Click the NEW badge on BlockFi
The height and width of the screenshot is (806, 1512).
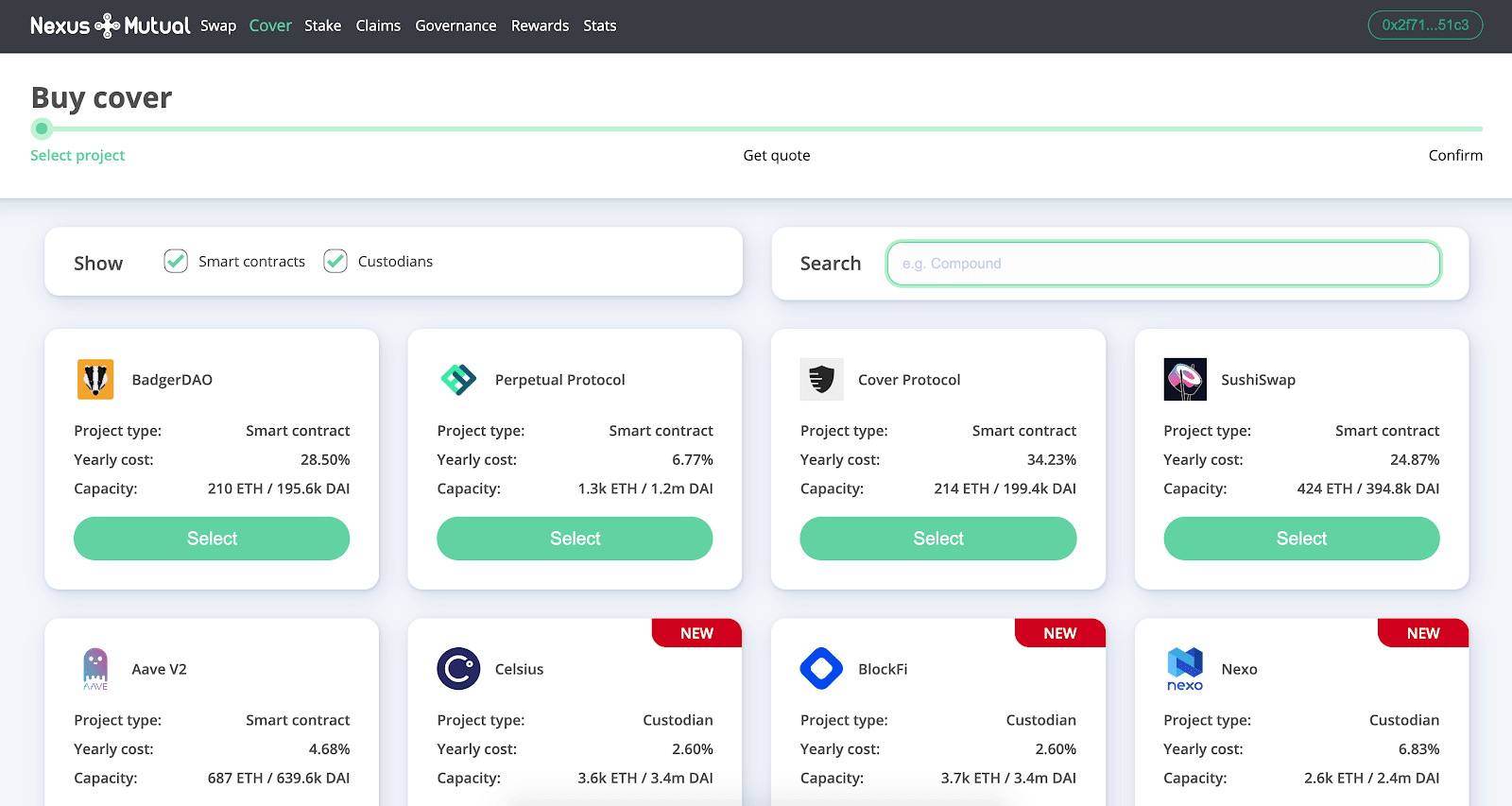point(1060,633)
